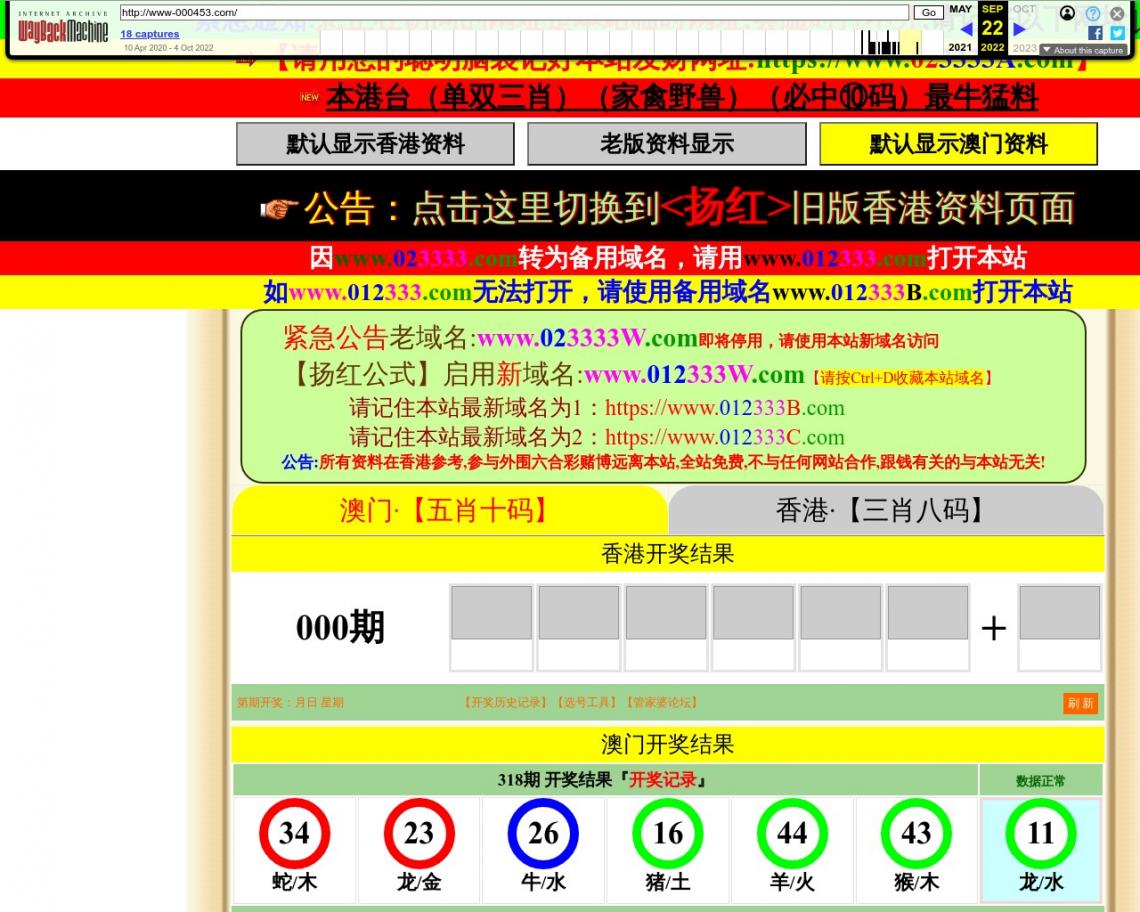Image resolution: width=1140 pixels, height=912 pixels.
Task: Switch to the 香港·【三肖八码】 tab
Action: pyautogui.click(x=886, y=511)
